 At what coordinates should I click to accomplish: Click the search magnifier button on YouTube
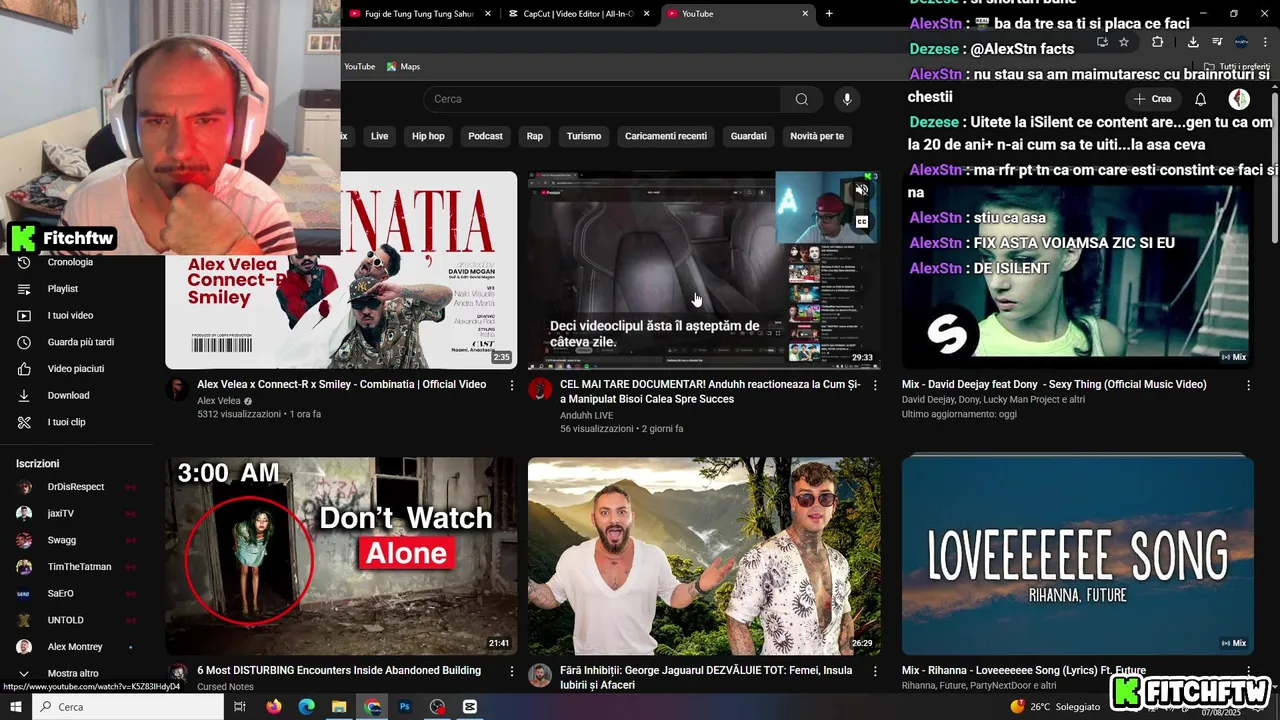tap(802, 99)
